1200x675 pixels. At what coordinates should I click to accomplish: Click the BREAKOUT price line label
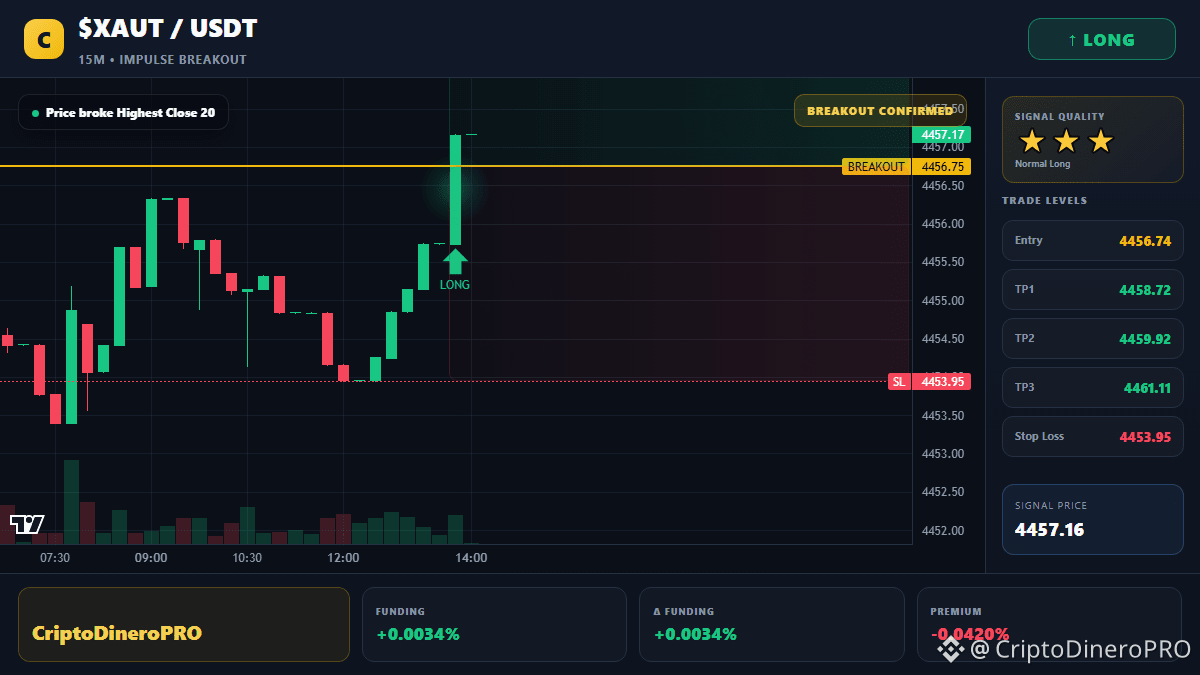coord(876,167)
